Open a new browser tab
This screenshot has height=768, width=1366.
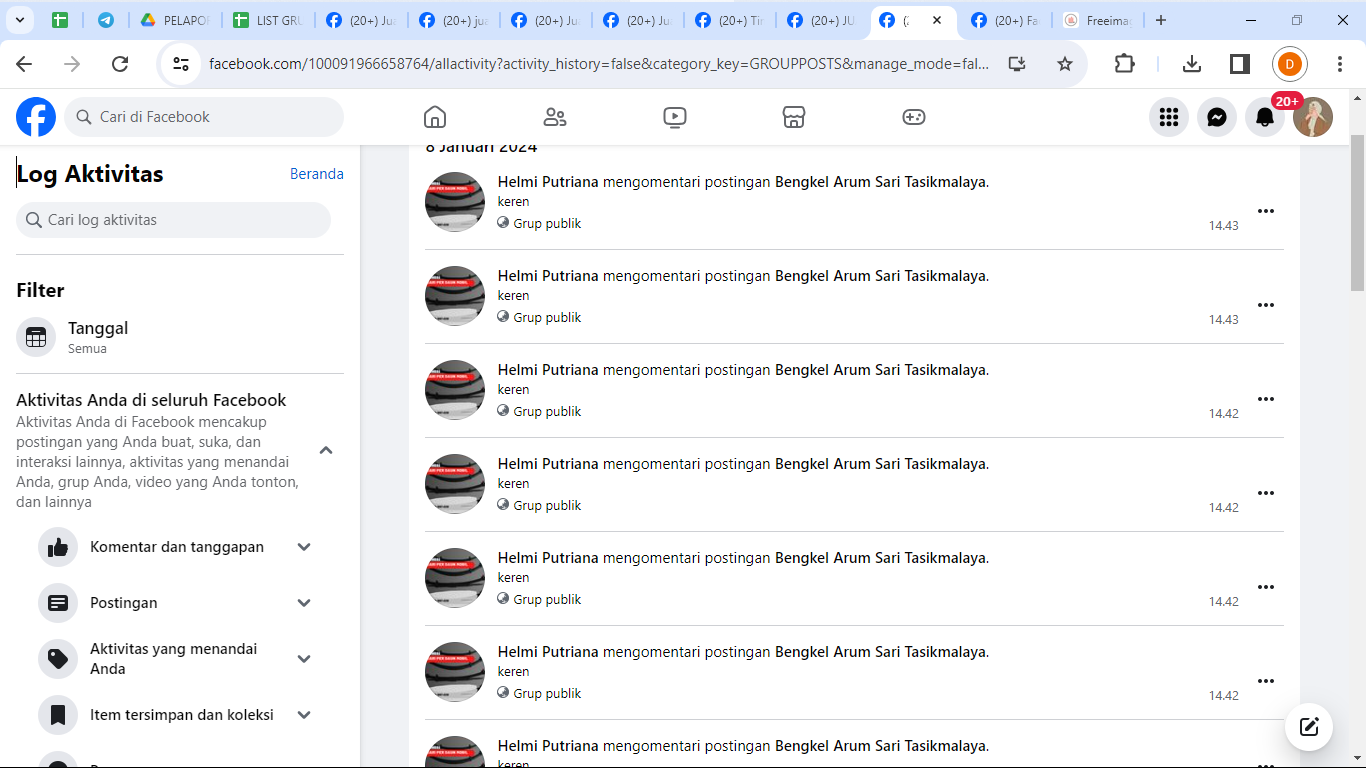pos(1160,20)
